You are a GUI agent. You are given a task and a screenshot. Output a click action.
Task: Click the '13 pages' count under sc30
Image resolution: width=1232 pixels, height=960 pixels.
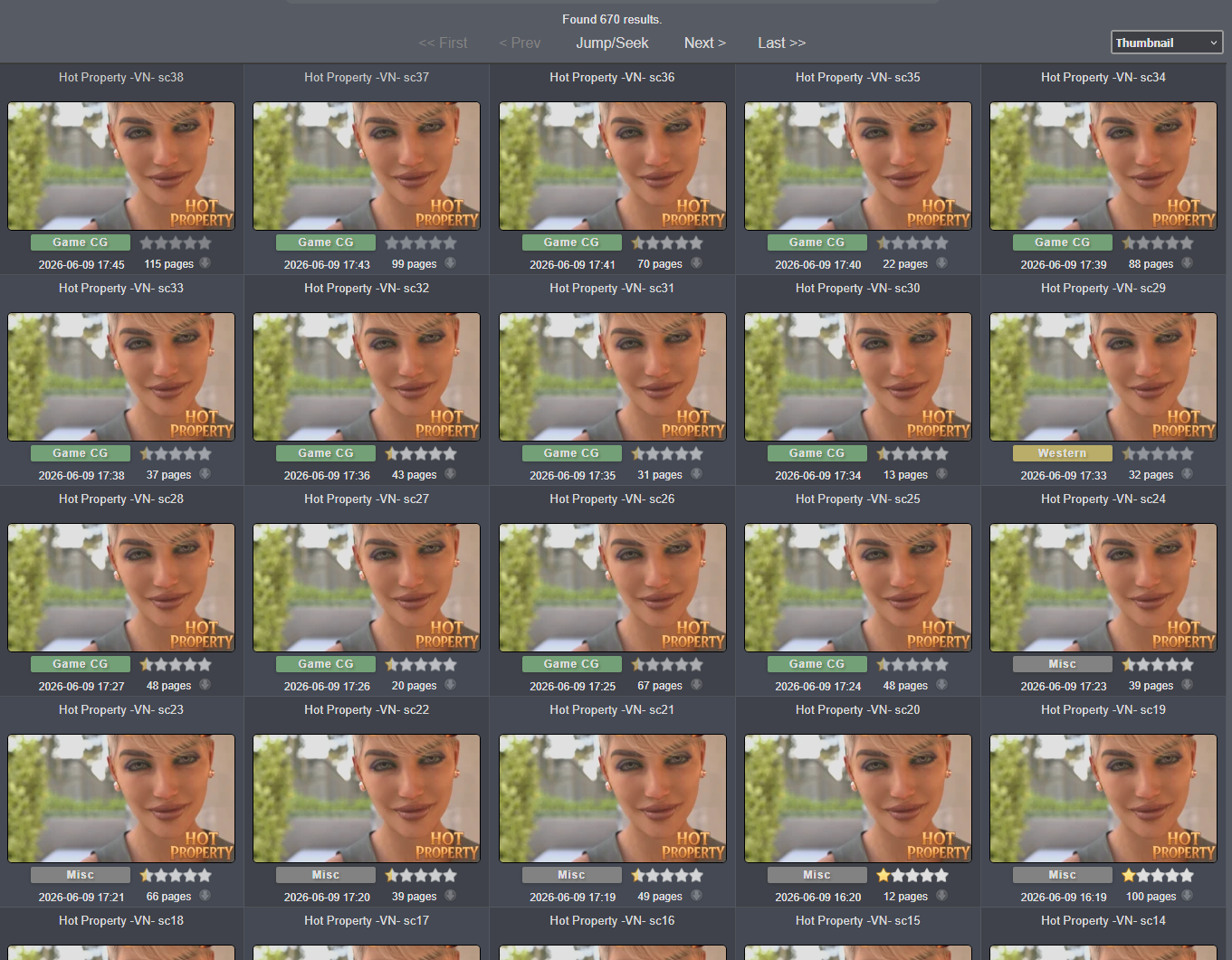pyautogui.click(x=905, y=475)
